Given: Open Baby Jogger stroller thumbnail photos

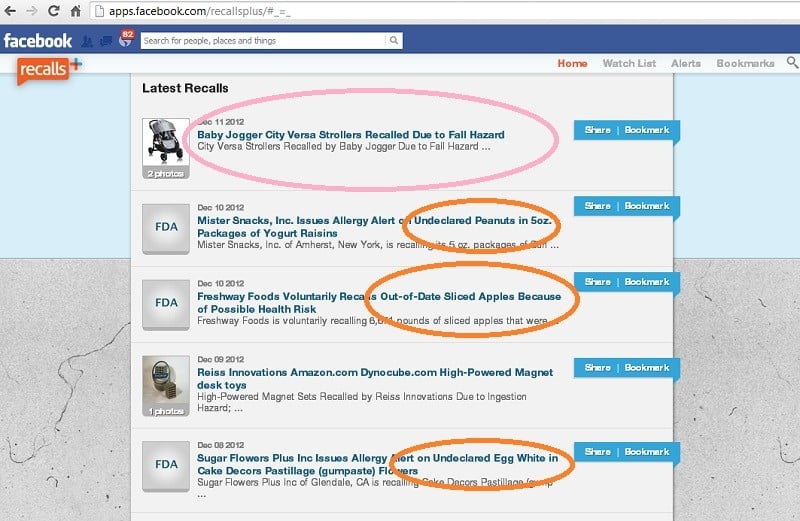Looking at the screenshot, I should [166, 148].
